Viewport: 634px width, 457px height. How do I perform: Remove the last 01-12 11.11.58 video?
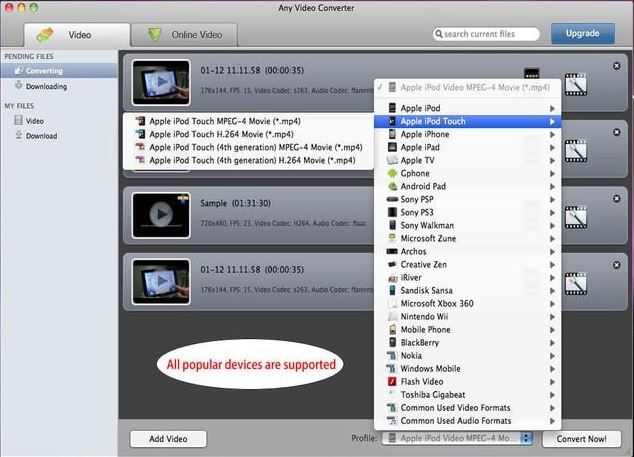(617, 265)
